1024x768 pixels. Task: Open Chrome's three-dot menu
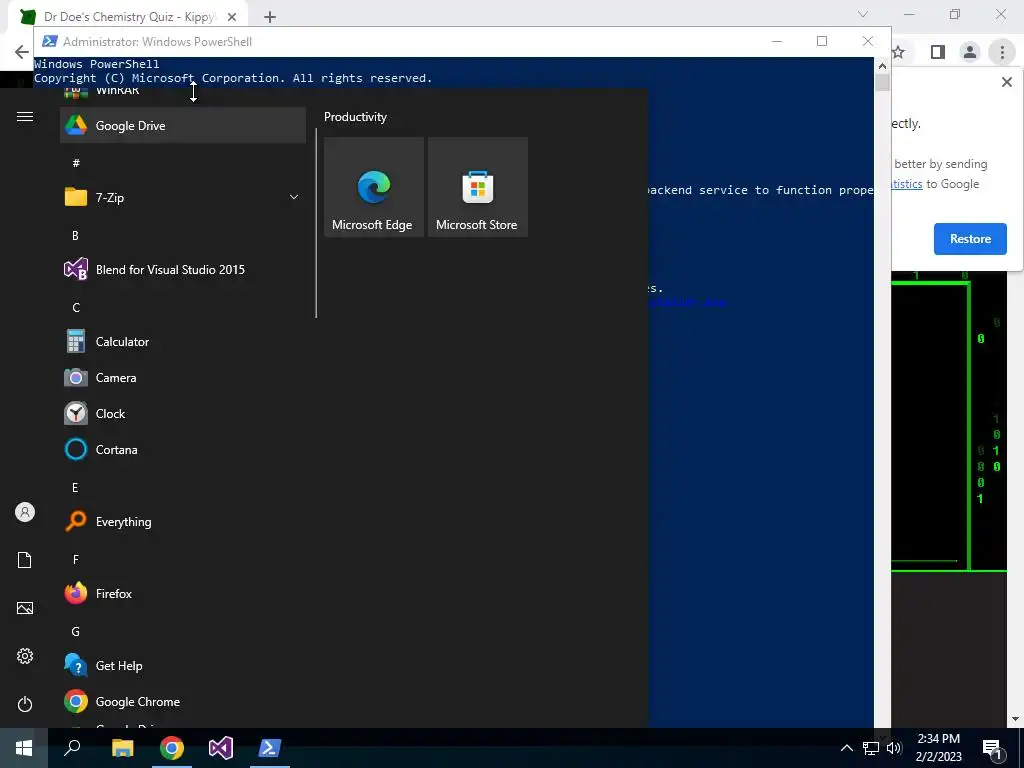(x=1002, y=52)
